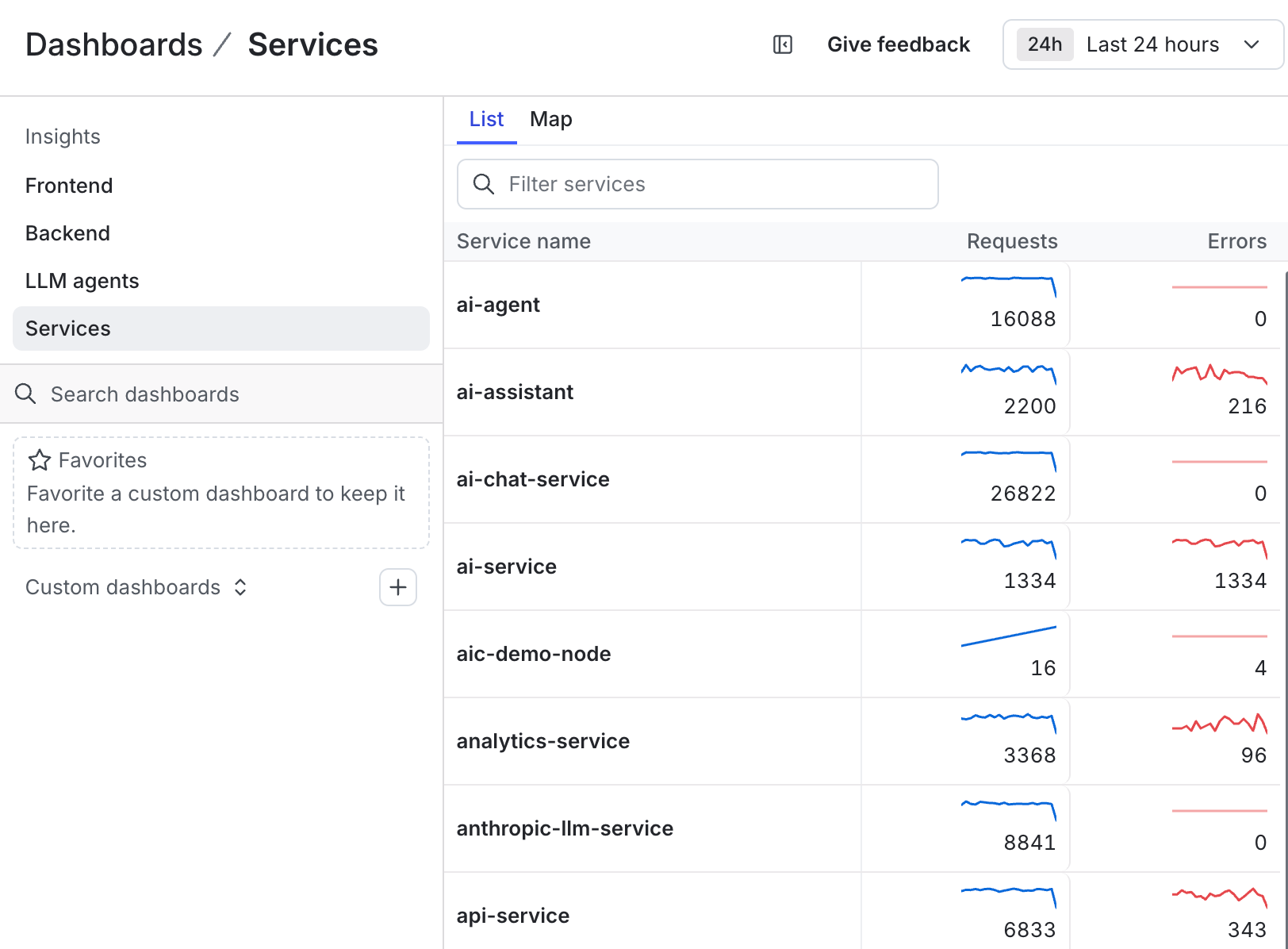Screen dimensions: 1288x949
Task: Click the Insights section heading
Action: pyautogui.click(x=63, y=136)
